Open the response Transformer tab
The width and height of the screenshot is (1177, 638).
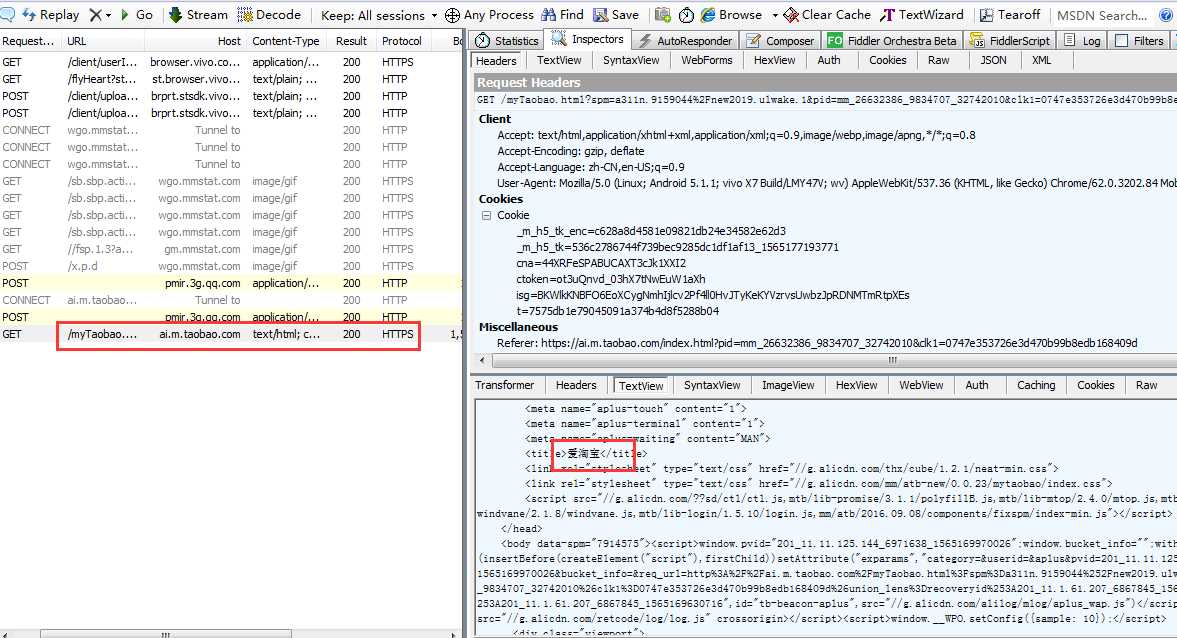[504, 385]
